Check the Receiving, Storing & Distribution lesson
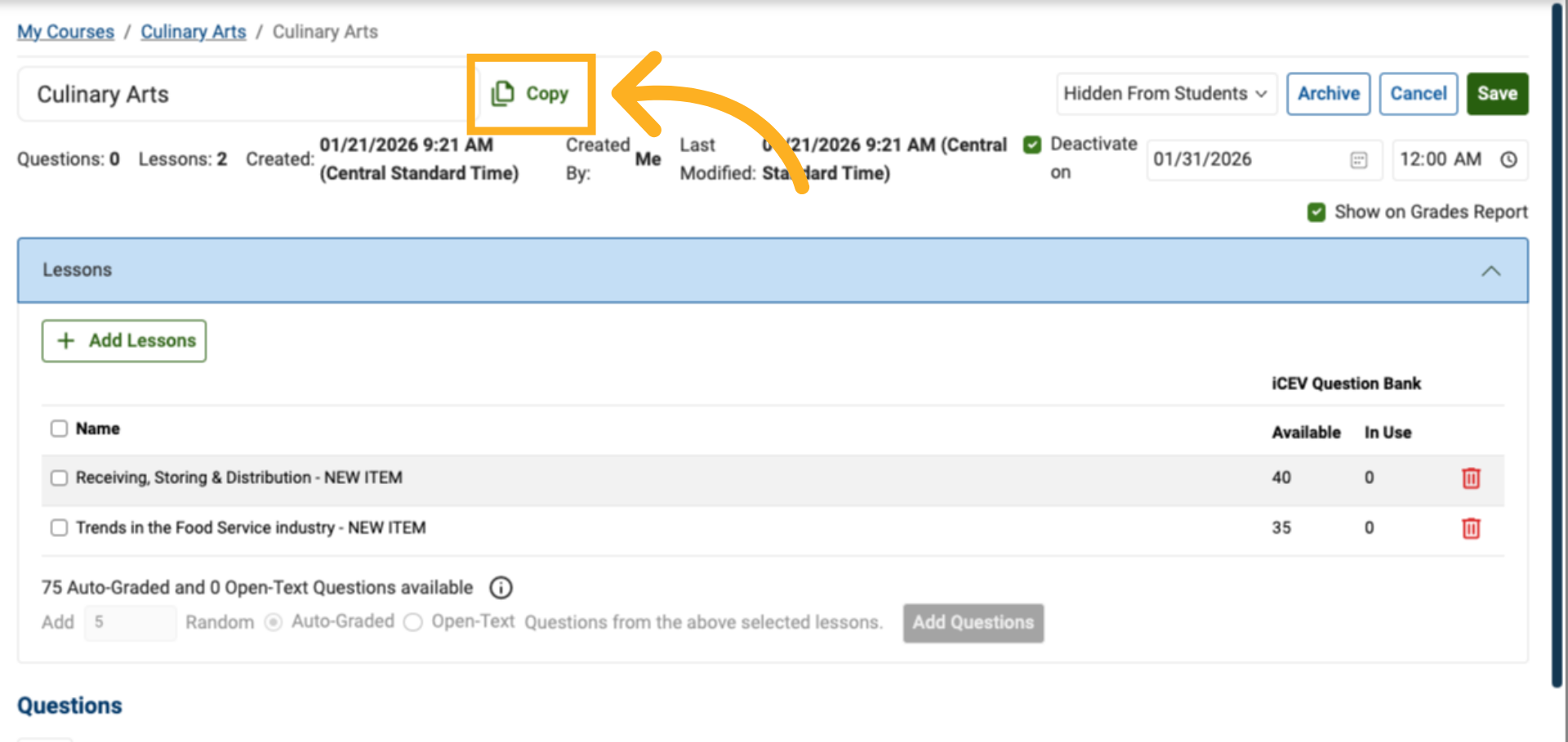 coord(59,478)
